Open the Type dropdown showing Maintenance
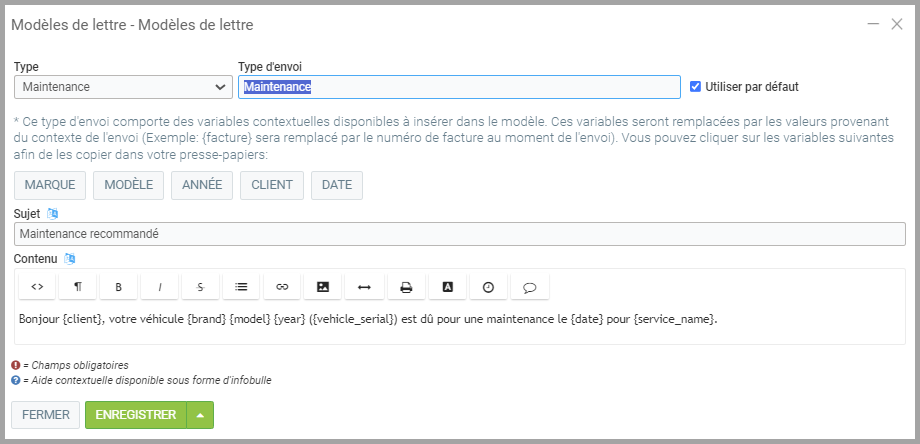Image resolution: width=920 pixels, height=444 pixels. coord(124,87)
